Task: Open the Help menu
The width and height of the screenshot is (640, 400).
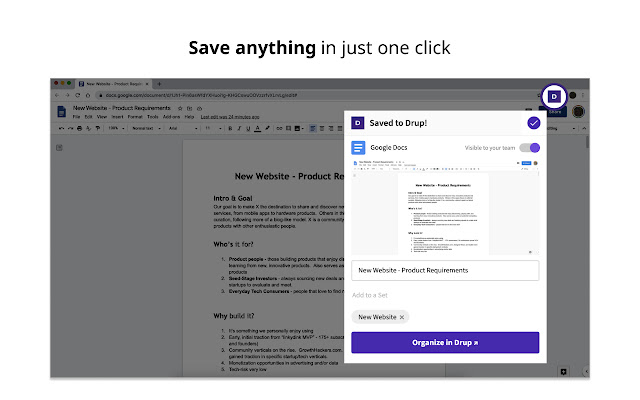Action: point(189,117)
